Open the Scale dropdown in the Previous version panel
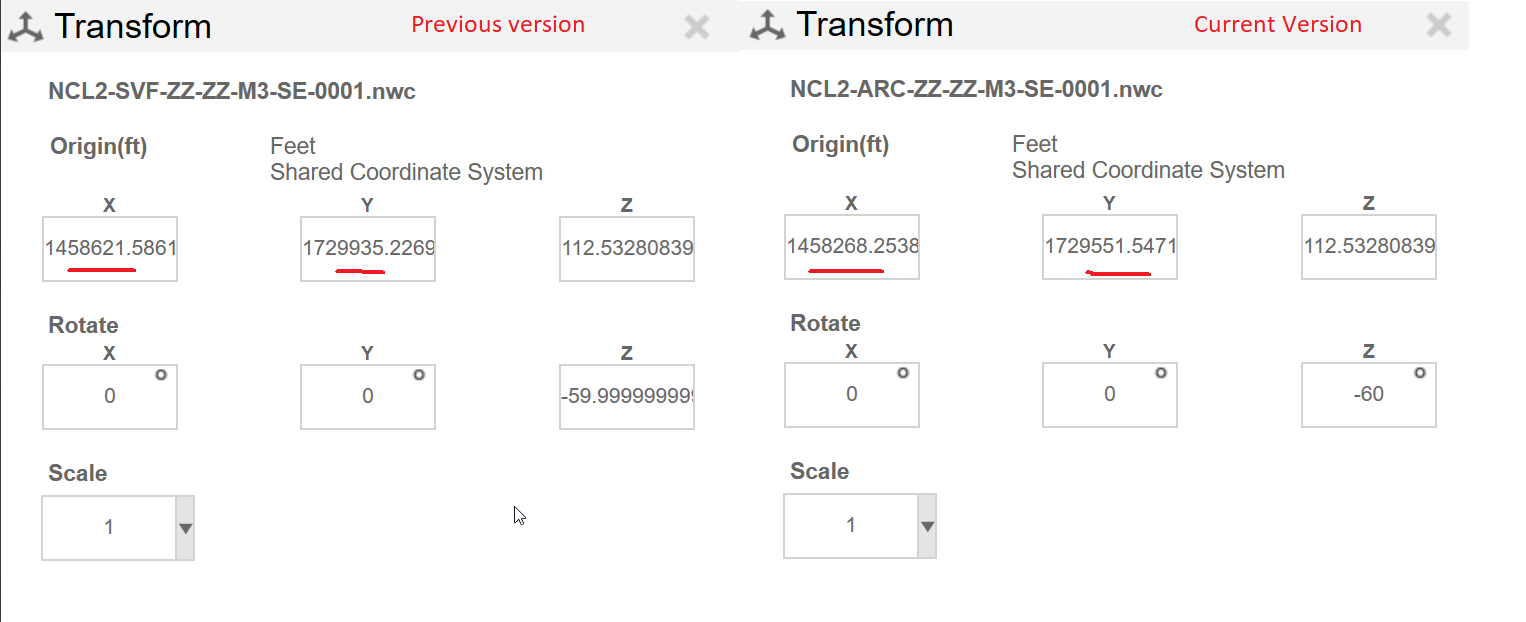The width and height of the screenshot is (1526, 622). [184, 527]
